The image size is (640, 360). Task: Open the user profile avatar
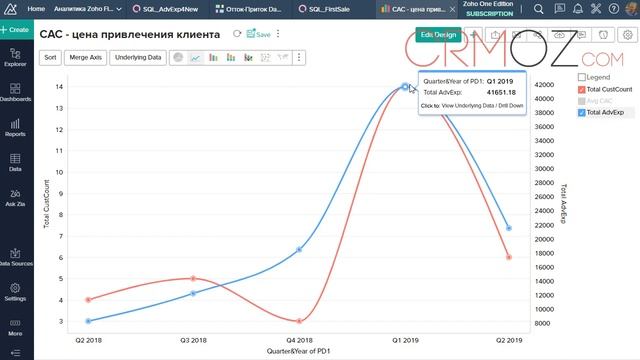tap(632, 9)
